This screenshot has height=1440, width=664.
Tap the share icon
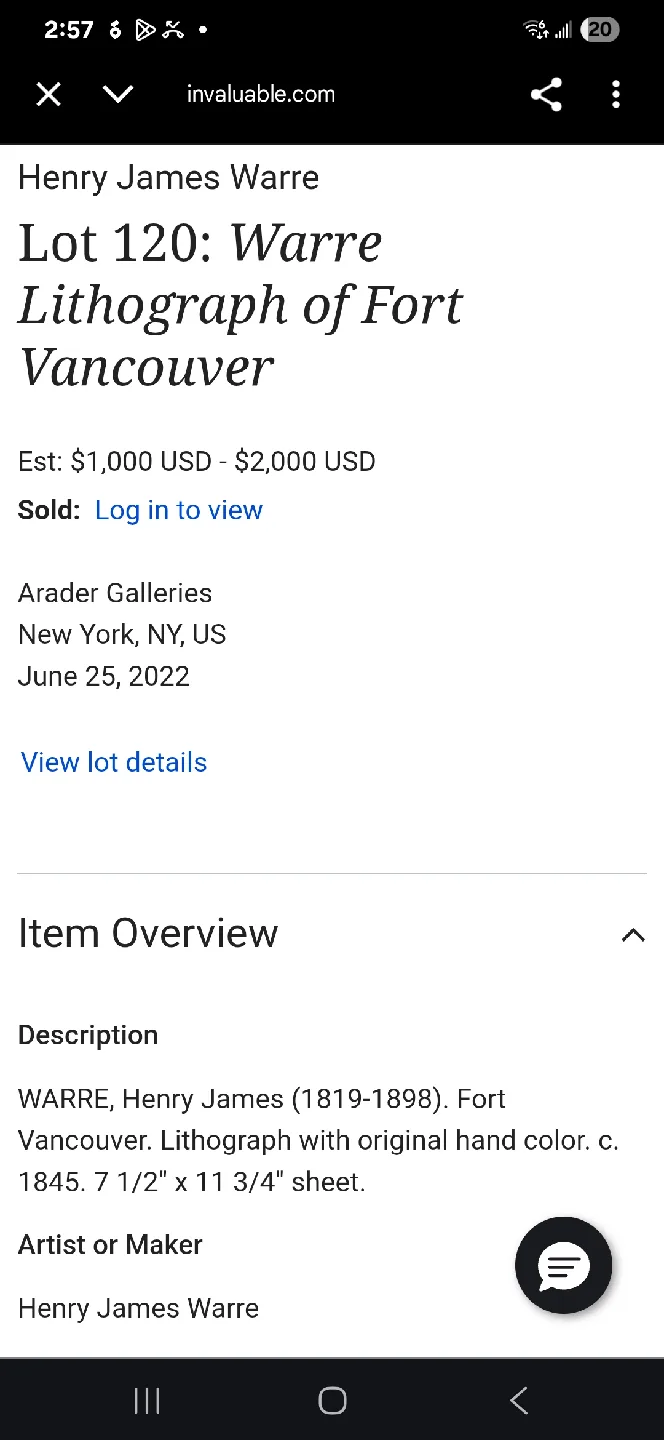(x=546, y=95)
